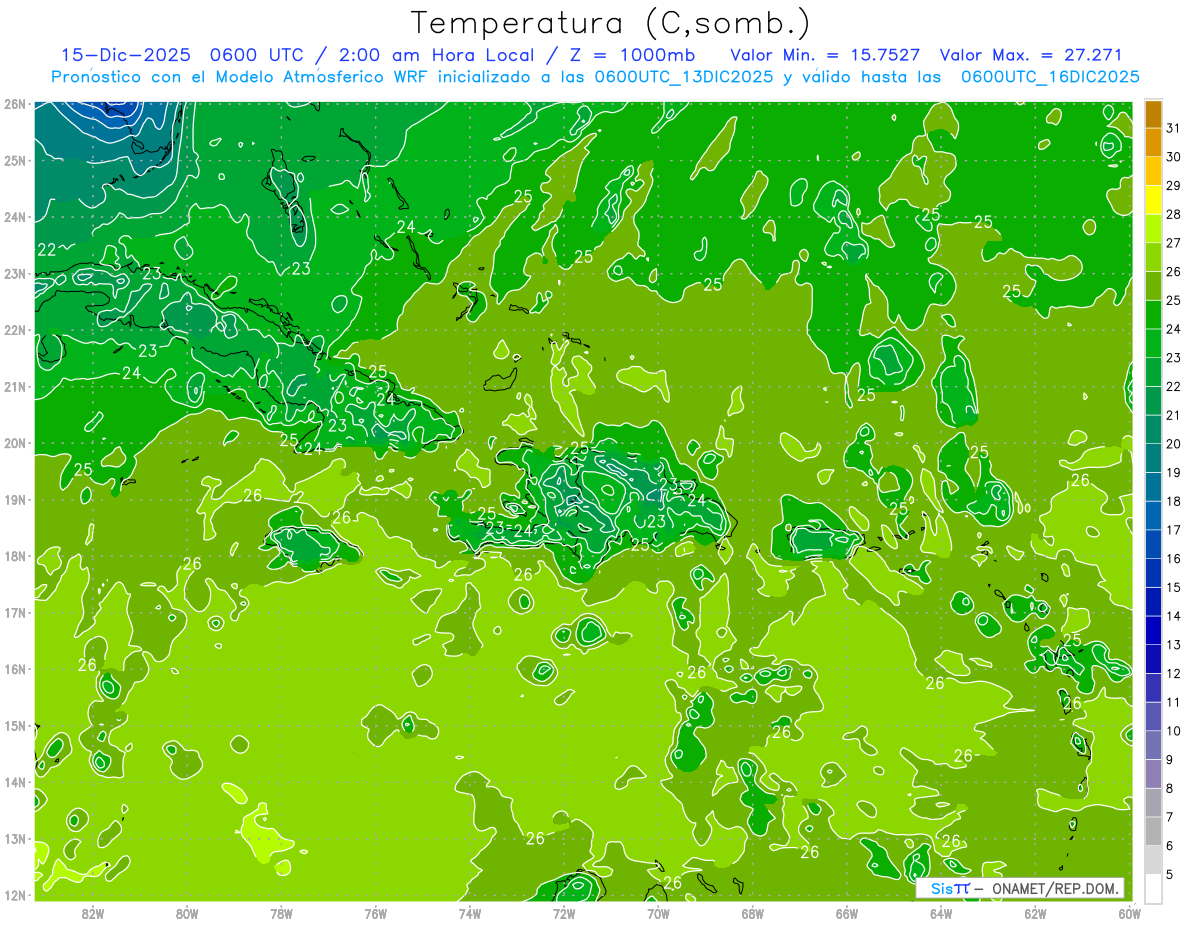Click the colorbar scale label 20
This screenshot has height=927, width=1200.
click(1174, 444)
